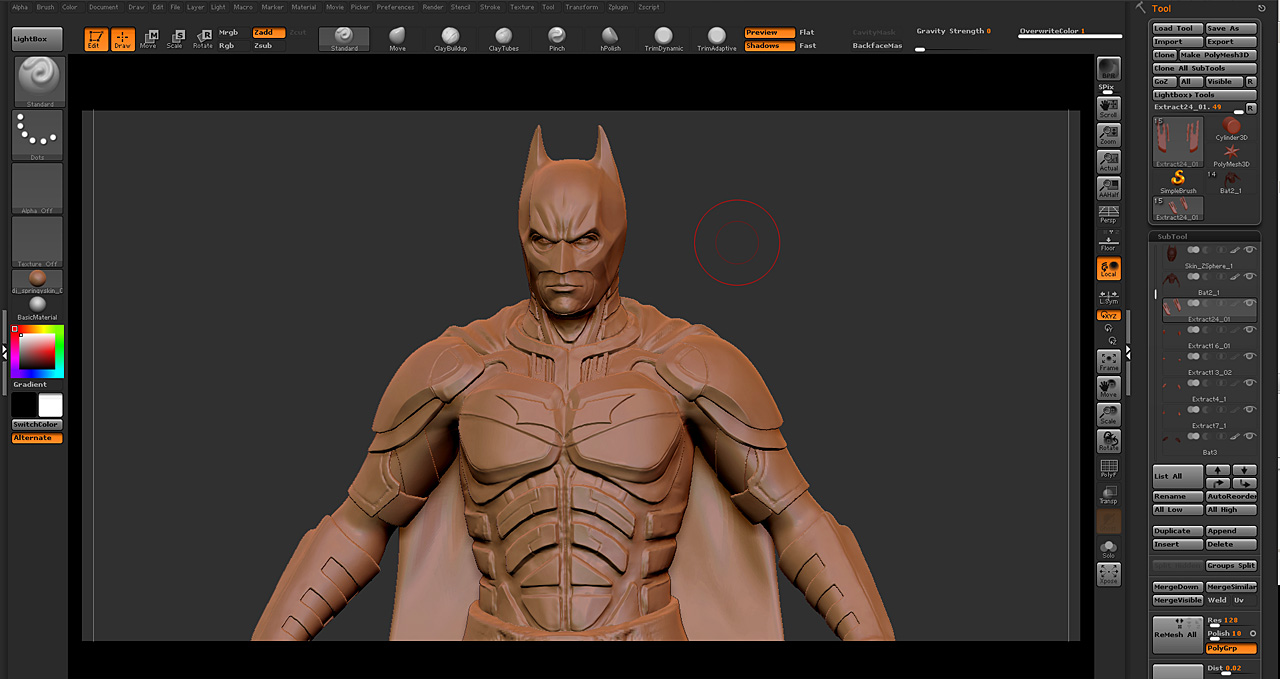Open the Document menu
This screenshot has height=679, width=1280.
coord(103,7)
